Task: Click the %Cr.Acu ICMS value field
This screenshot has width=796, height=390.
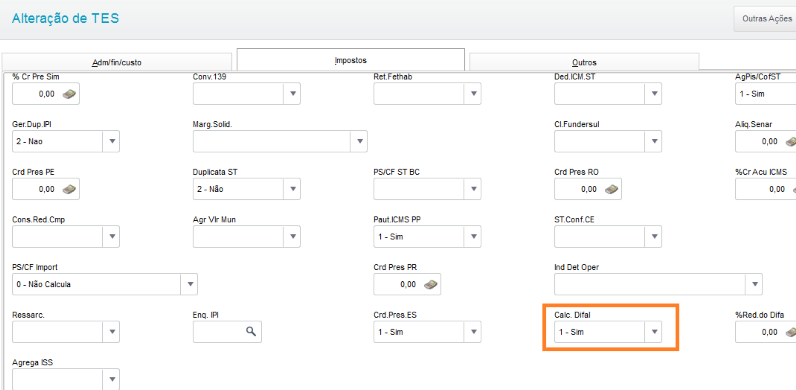Action: pos(766,189)
